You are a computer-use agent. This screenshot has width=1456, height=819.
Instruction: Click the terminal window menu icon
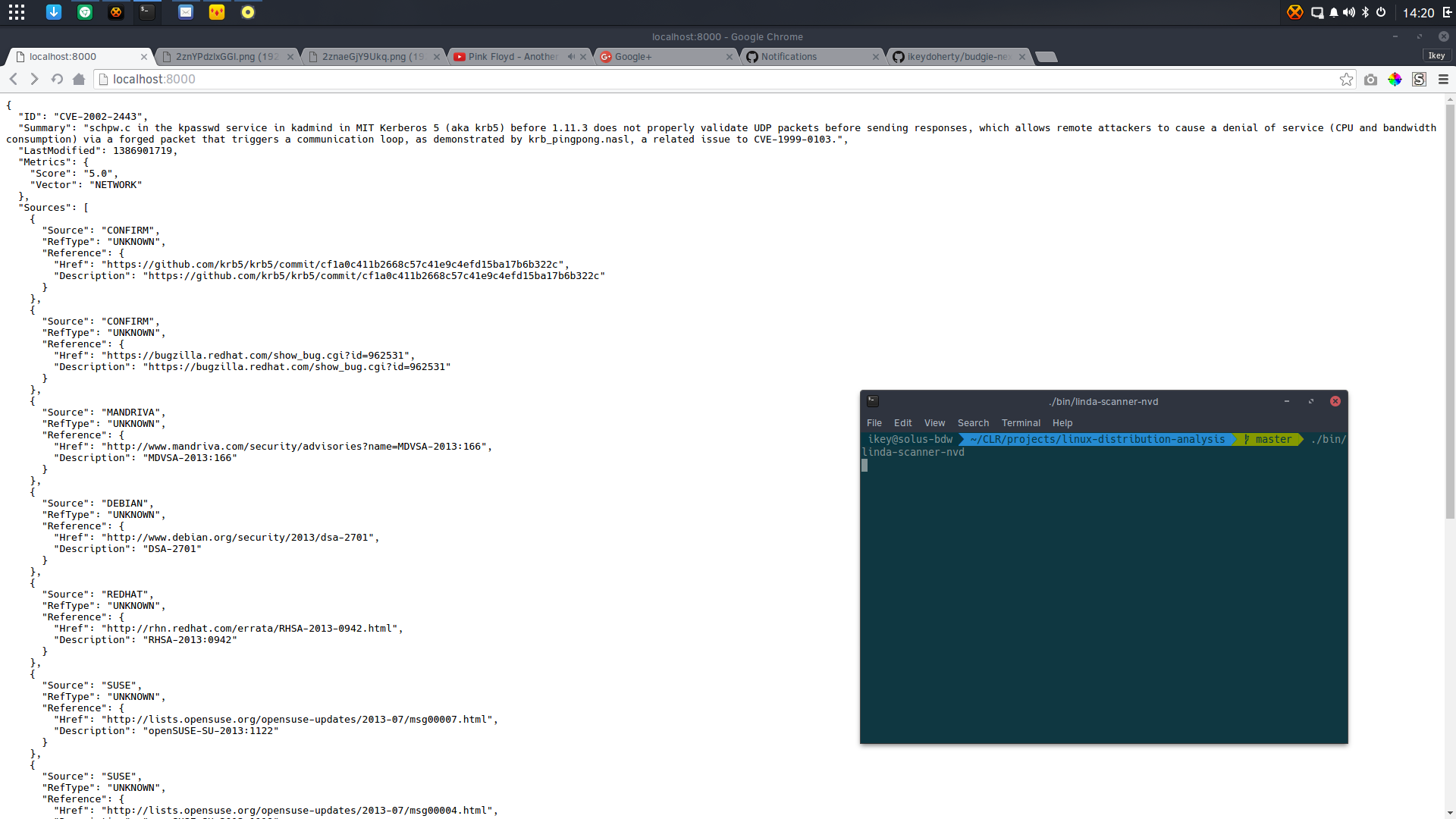[x=873, y=401]
